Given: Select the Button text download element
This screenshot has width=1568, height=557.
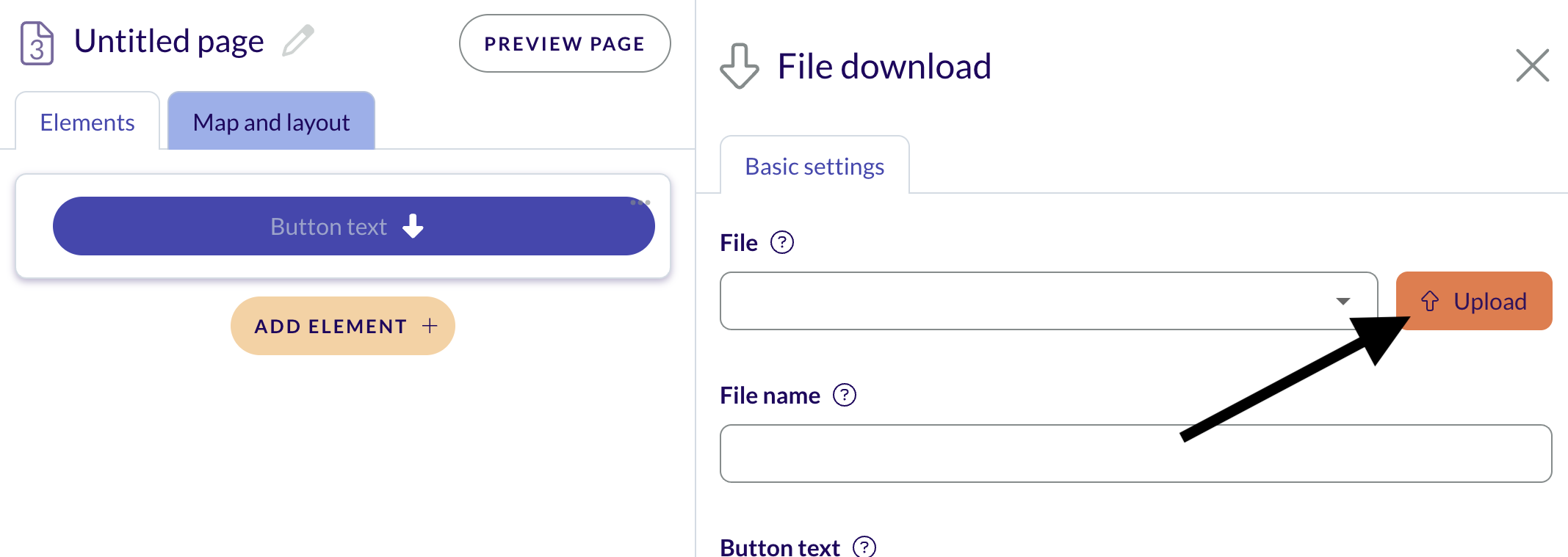Looking at the screenshot, I should click(353, 226).
